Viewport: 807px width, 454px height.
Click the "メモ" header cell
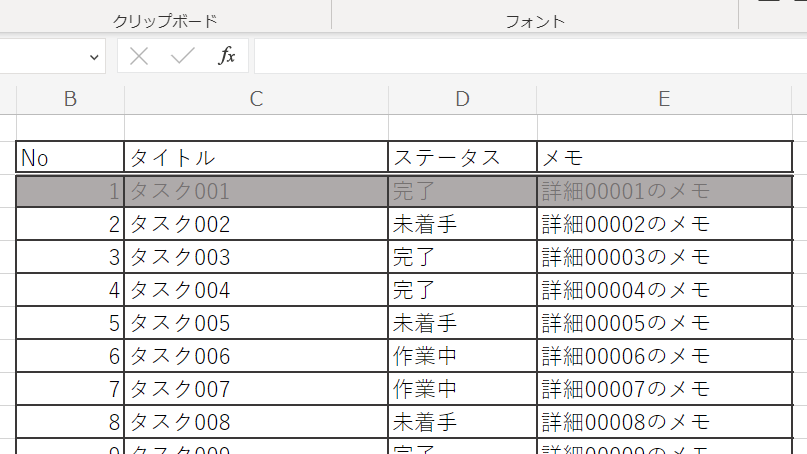pos(664,157)
